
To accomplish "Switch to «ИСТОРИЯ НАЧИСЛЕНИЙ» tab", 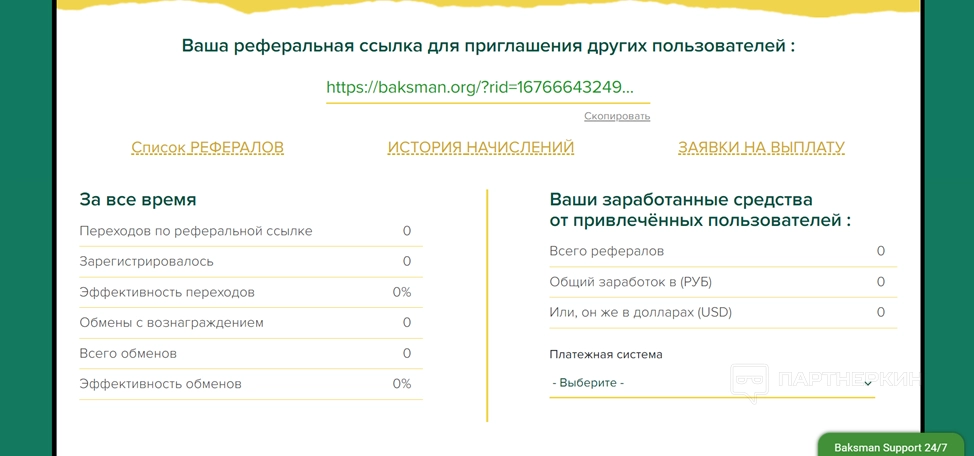I will pyautogui.click(x=481, y=148).
